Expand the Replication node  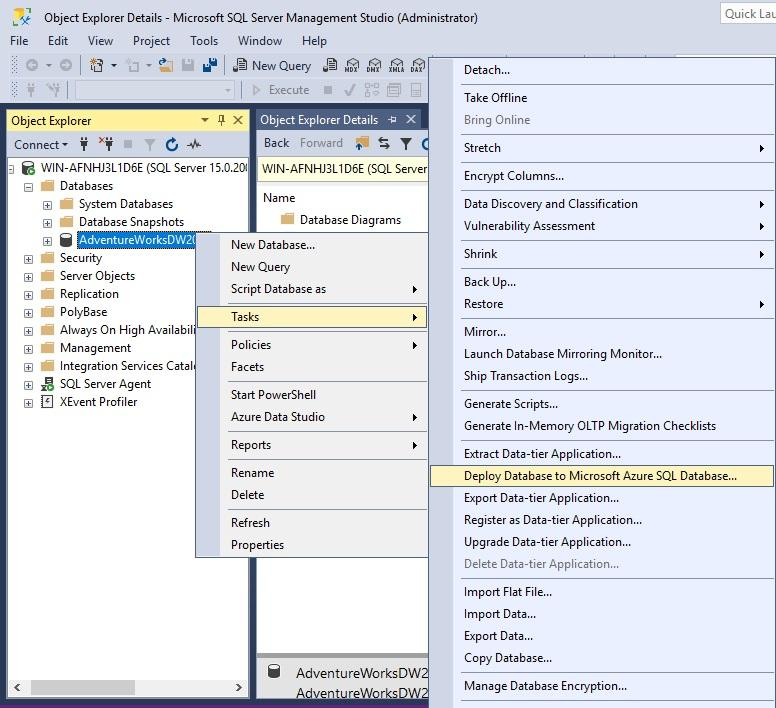click(x=29, y=295)
